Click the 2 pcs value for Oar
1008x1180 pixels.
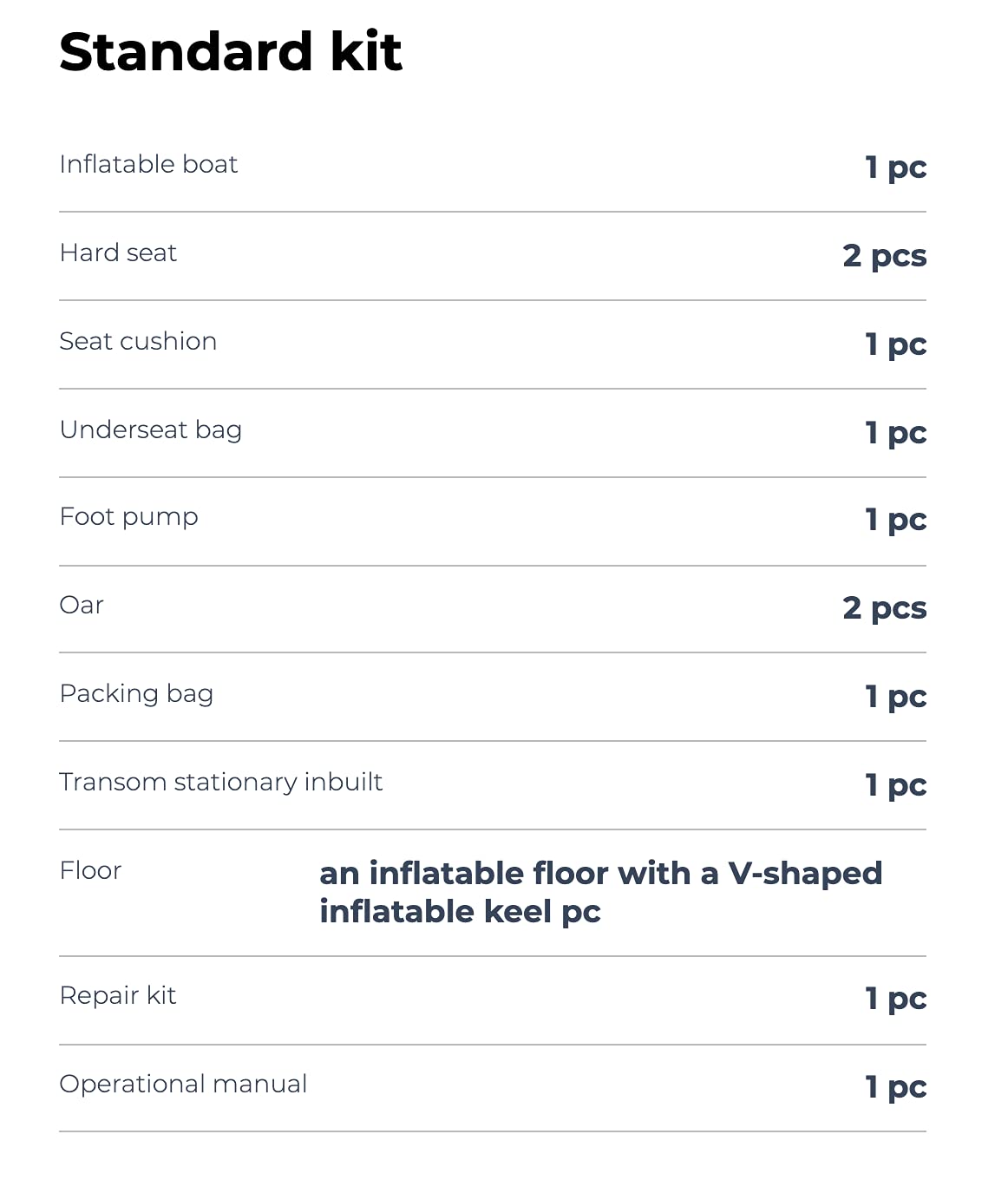(x=885, y=608)
